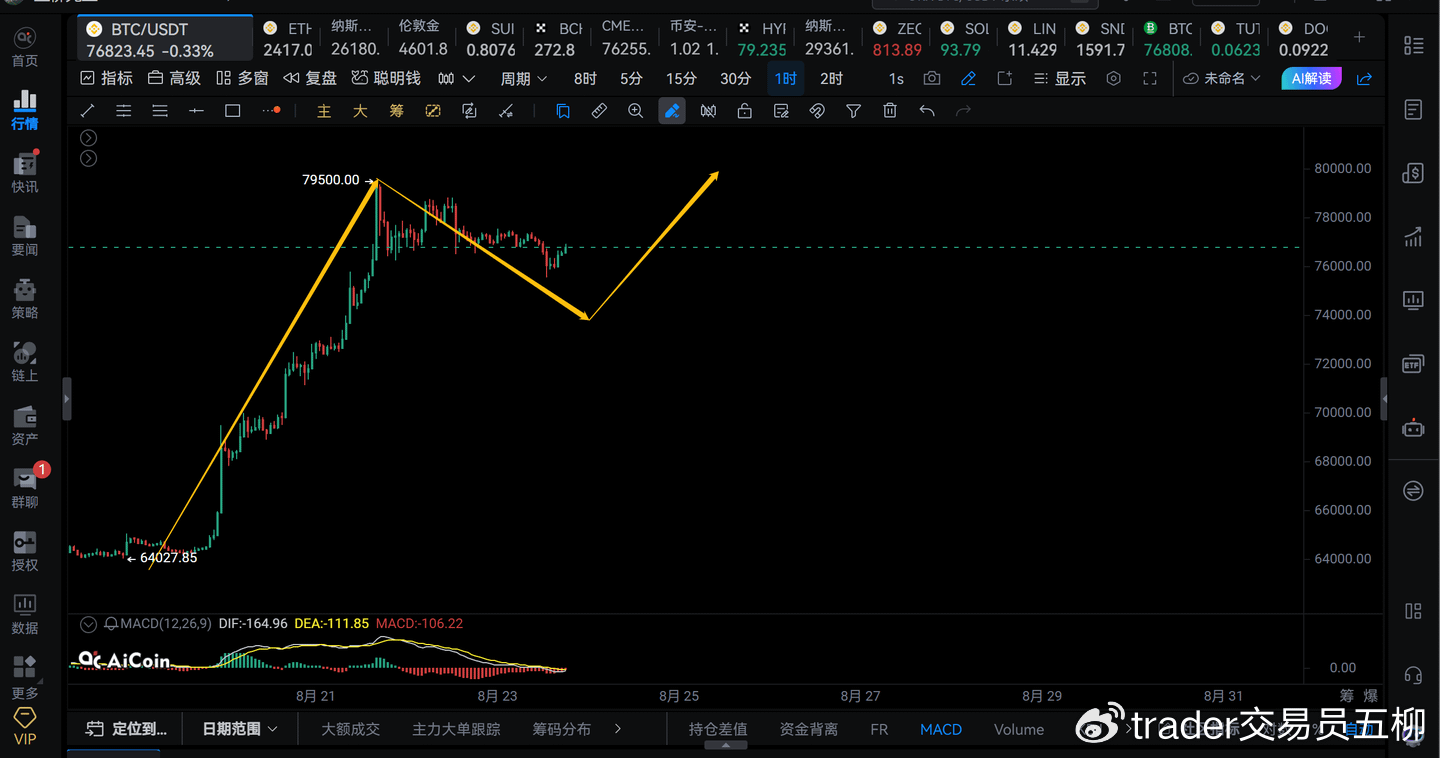1440x758 pixels.
Task: Click the highlighted brush drawing tool
Action: click(672, 111)
